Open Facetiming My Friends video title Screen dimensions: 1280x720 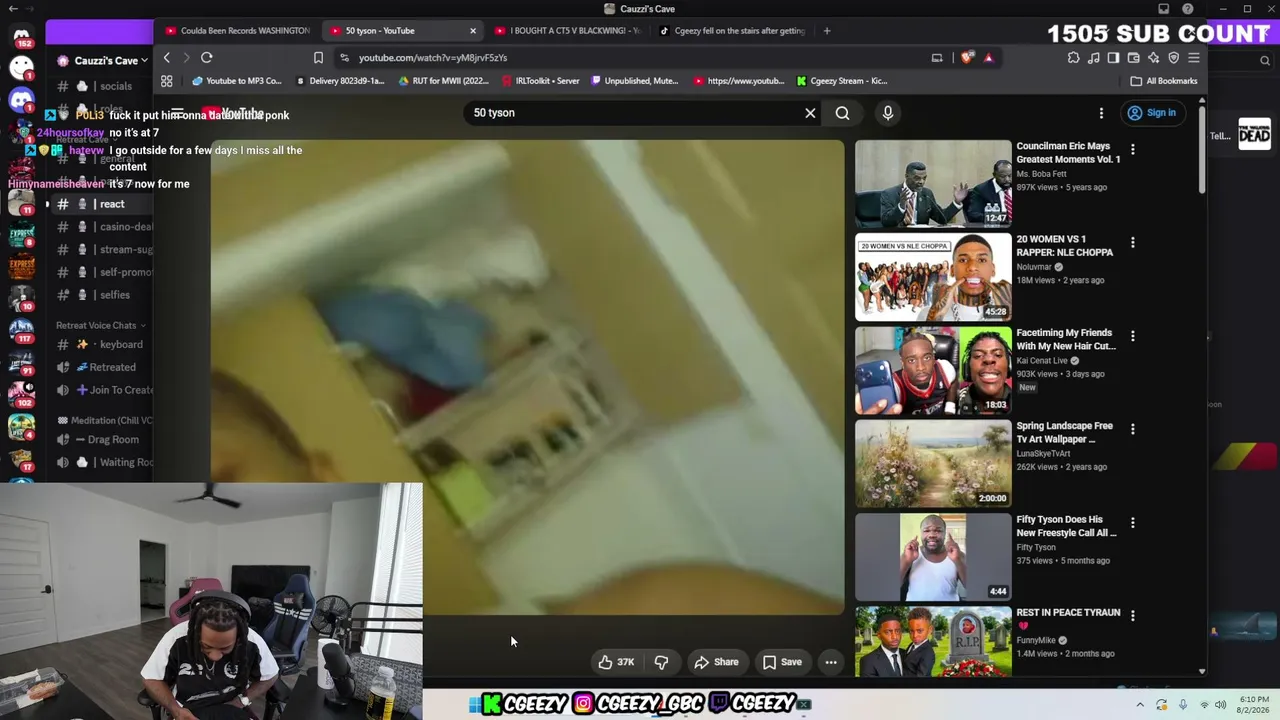[1066, 339]
